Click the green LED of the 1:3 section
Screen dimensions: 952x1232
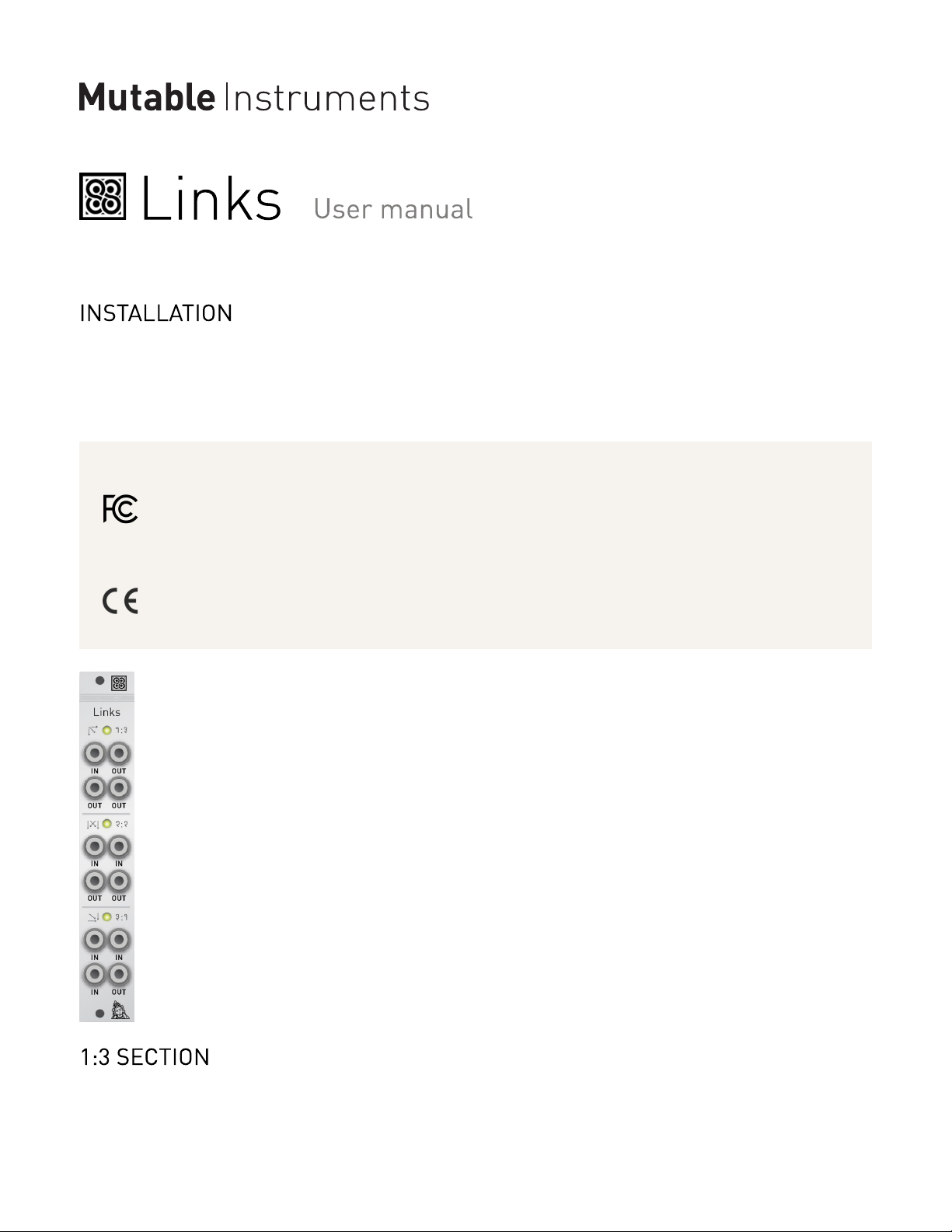click(107, 731)
